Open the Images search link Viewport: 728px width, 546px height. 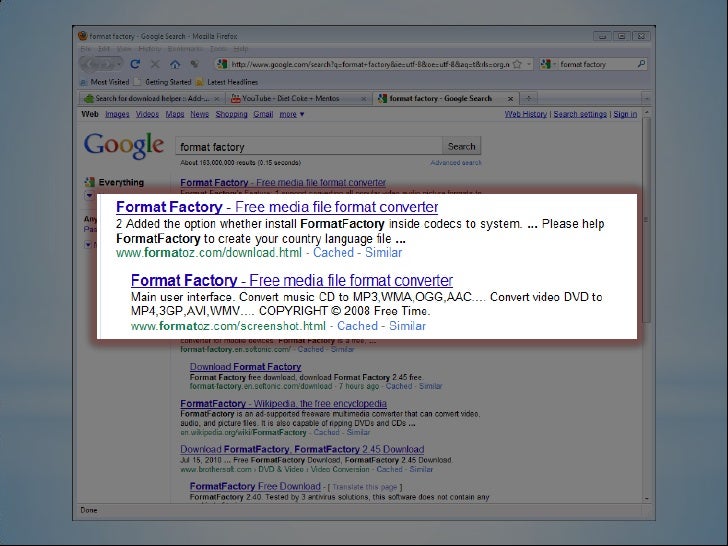point(117,114)
